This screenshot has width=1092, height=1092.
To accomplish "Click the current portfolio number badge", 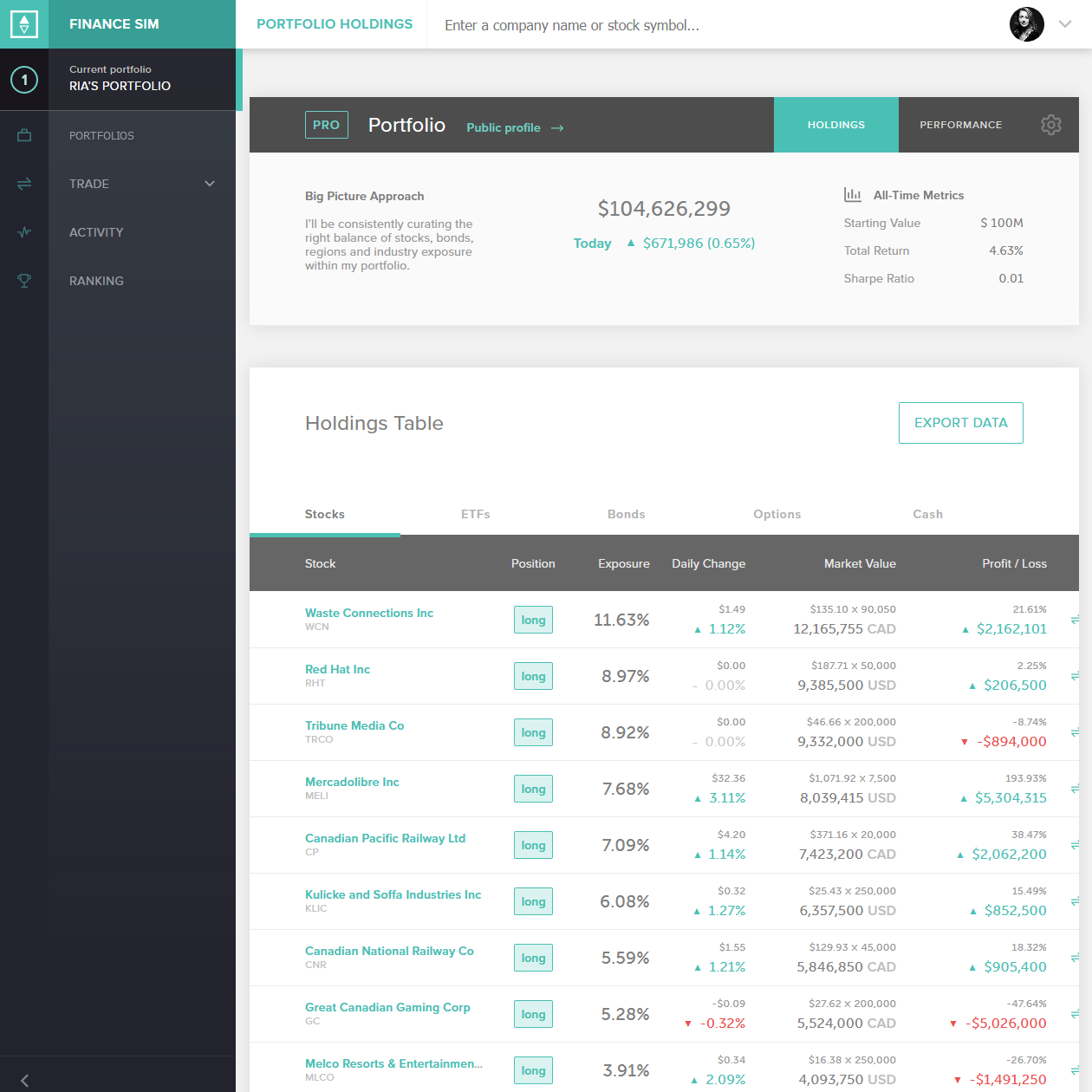I will (24, 80).
